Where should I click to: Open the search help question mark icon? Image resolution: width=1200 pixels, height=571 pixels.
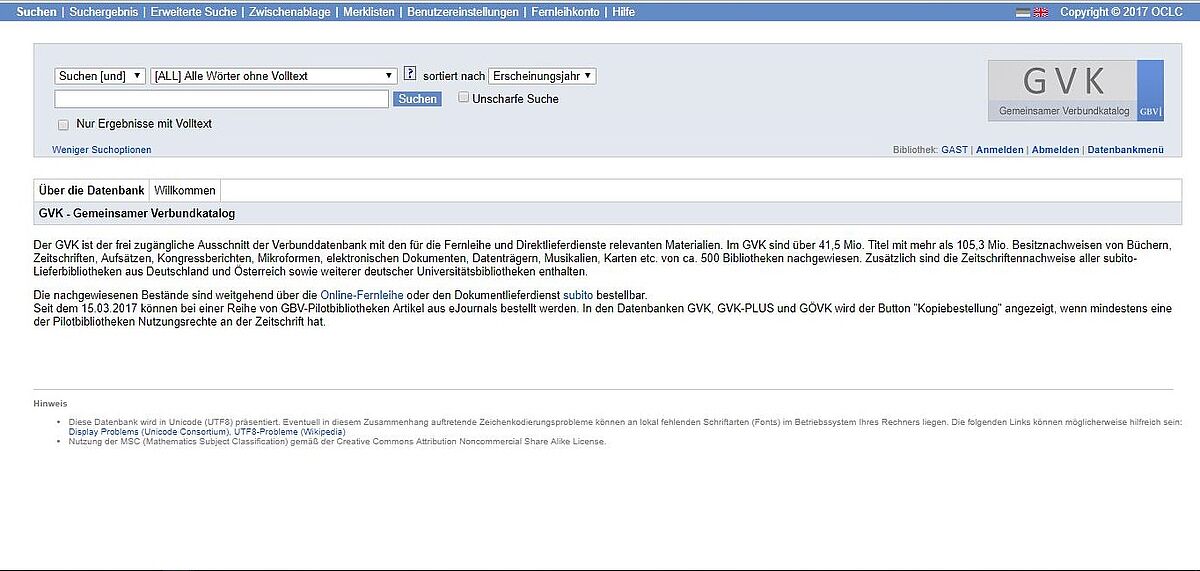[410, 75]
